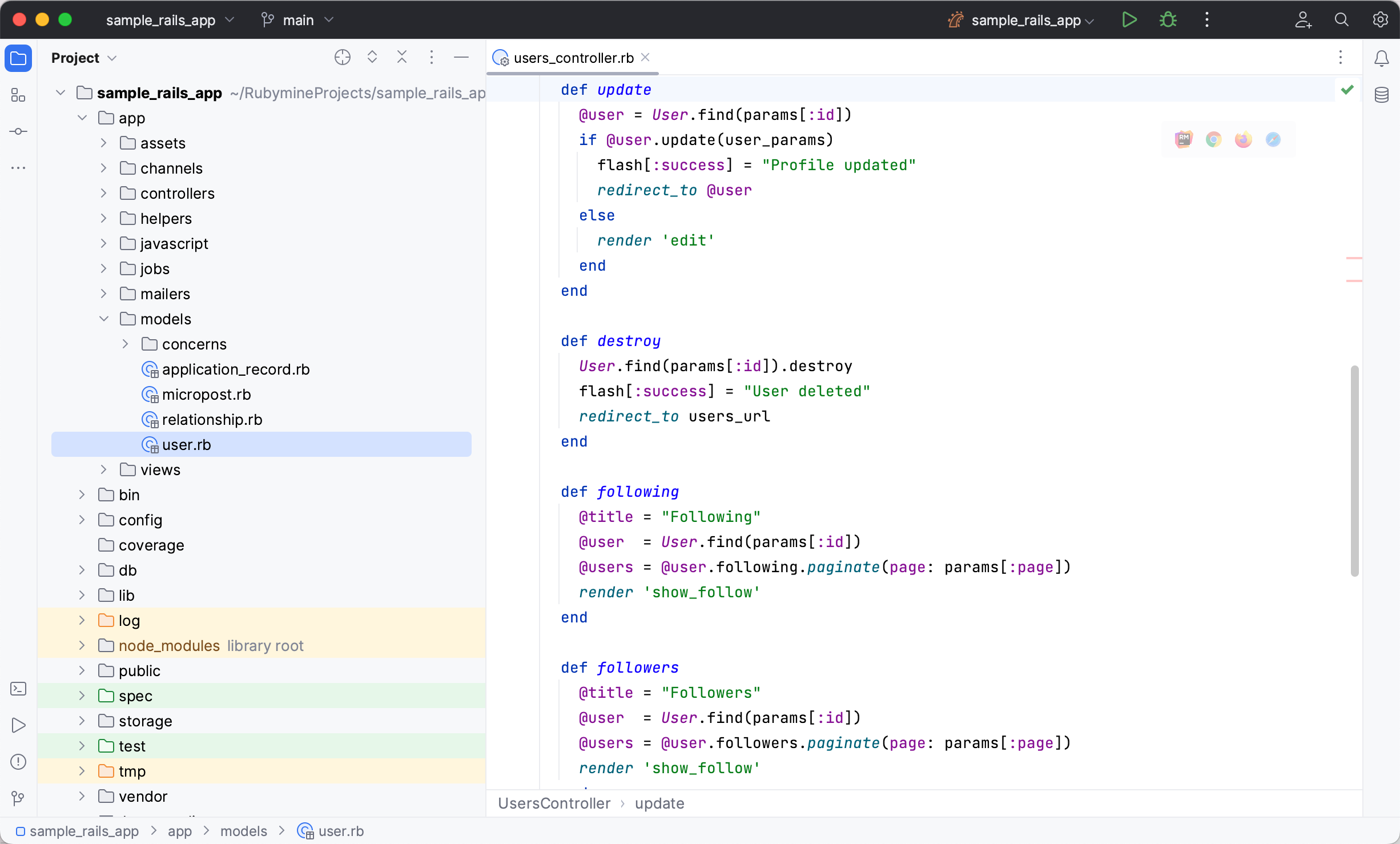Click UsersController in editor breadcrumb
The image size is (1400, 844).
pyautogui.click(x=554, y=803)
